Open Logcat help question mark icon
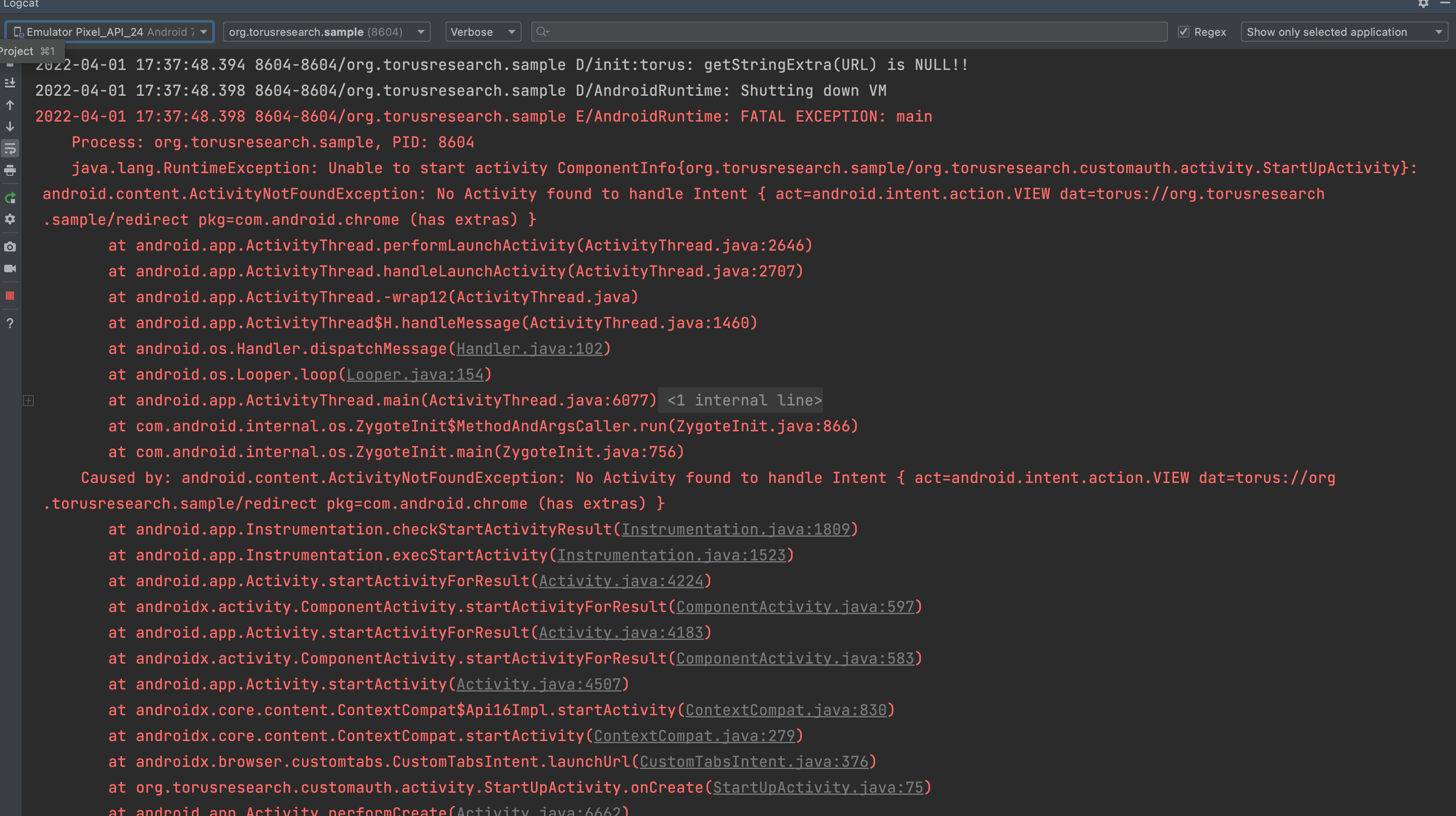This screenshot has width=1456, height=816. click(x=10, y=323)
